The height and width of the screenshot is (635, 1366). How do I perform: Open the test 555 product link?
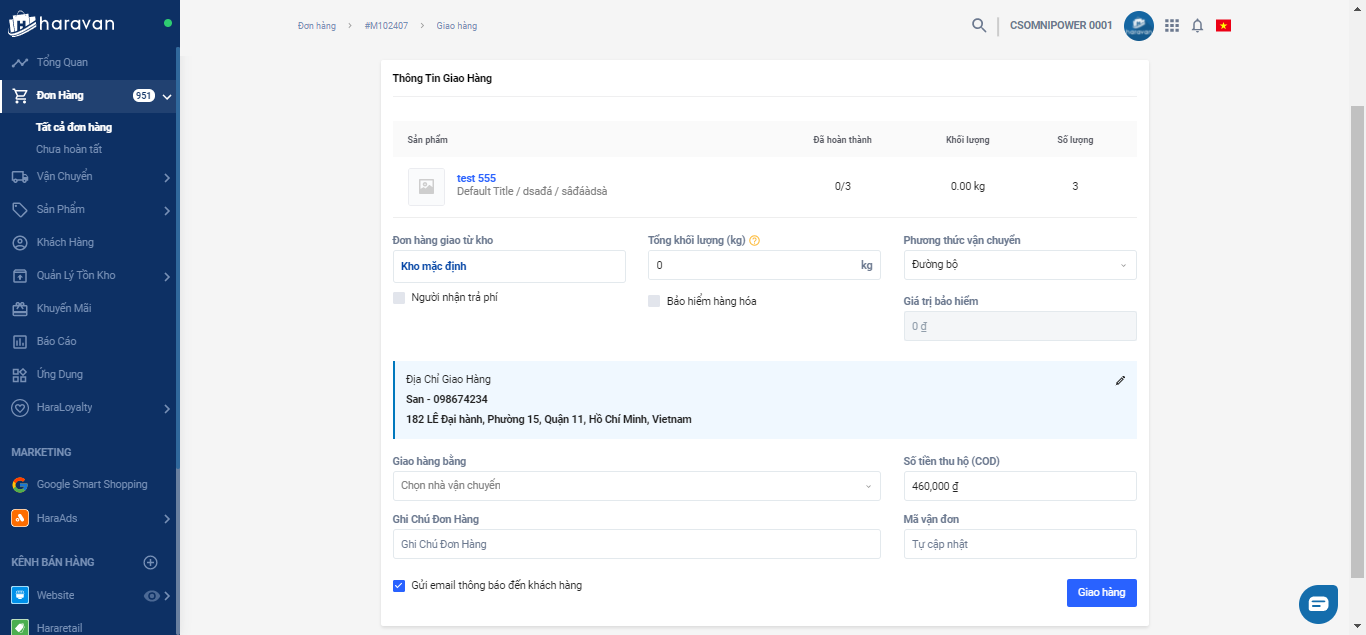pyautogui.click(x=476, y=178)
